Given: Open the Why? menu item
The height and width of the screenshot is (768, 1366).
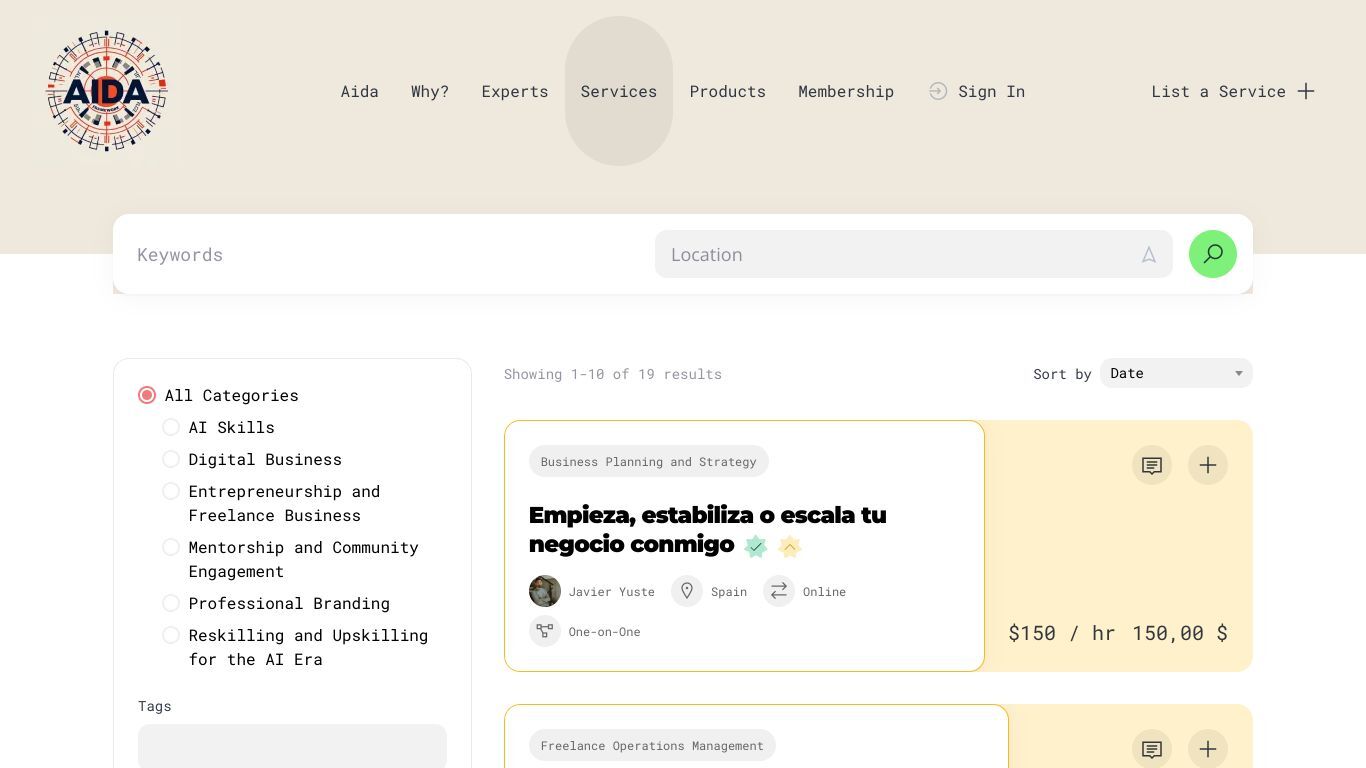Looking at the screenshot, I should [430, 91].
